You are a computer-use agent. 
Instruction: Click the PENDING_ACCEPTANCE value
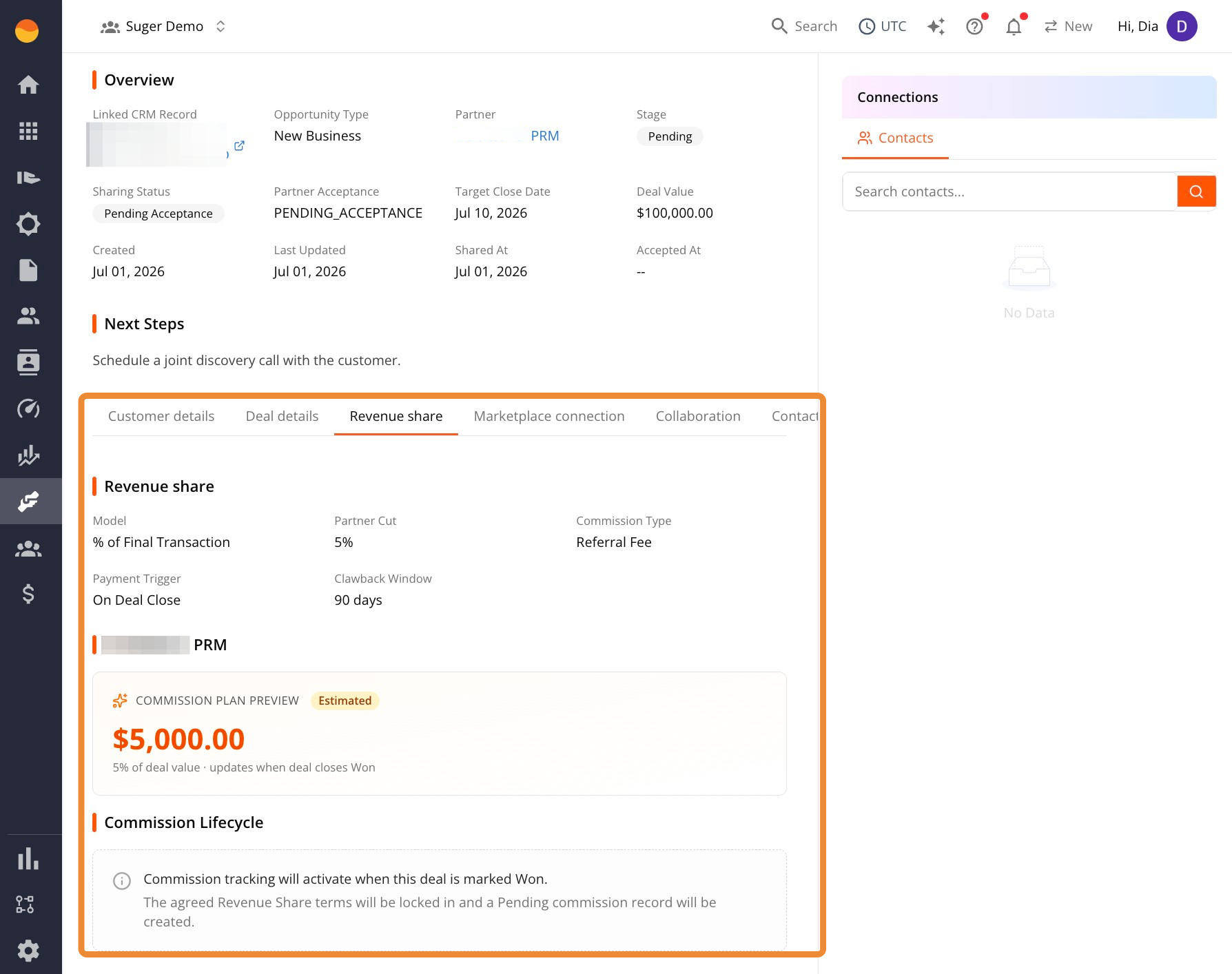348,213
